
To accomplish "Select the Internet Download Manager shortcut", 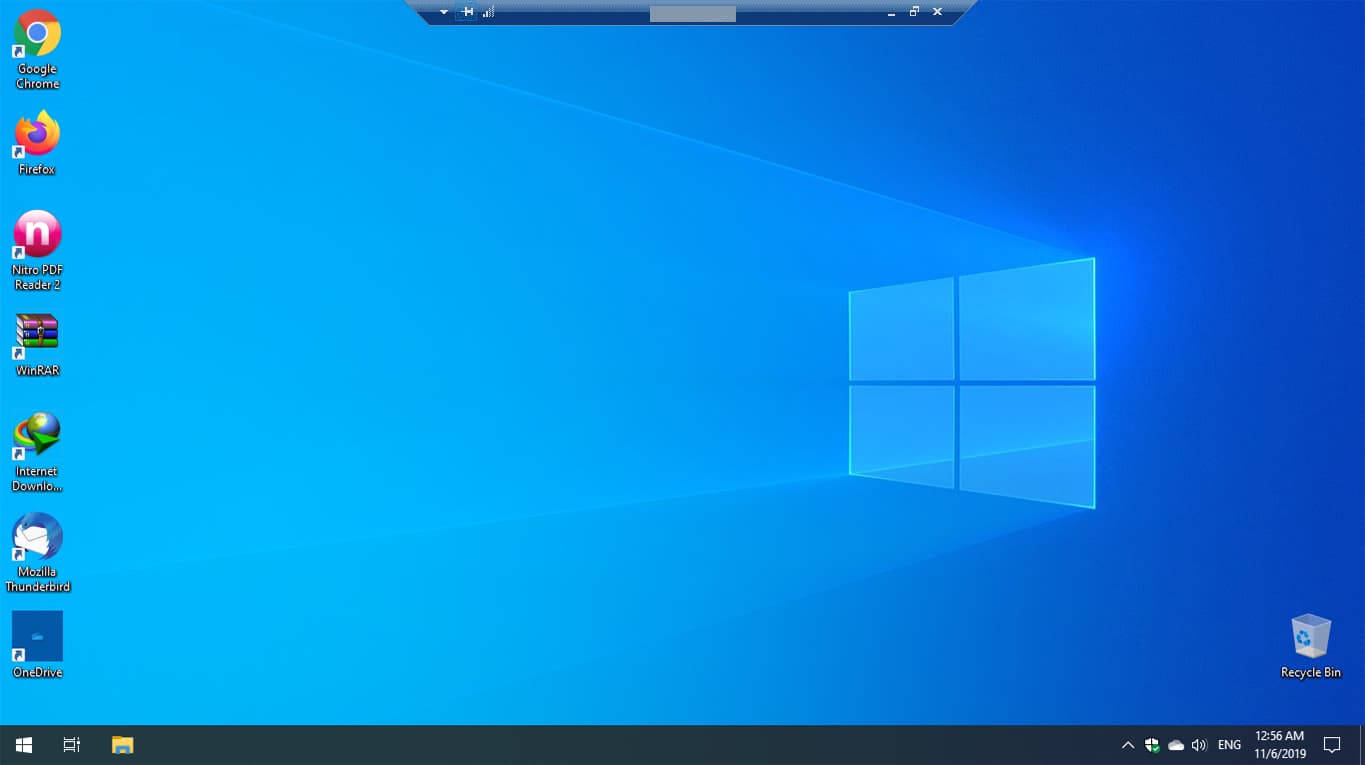I will (x=37, y=452).
